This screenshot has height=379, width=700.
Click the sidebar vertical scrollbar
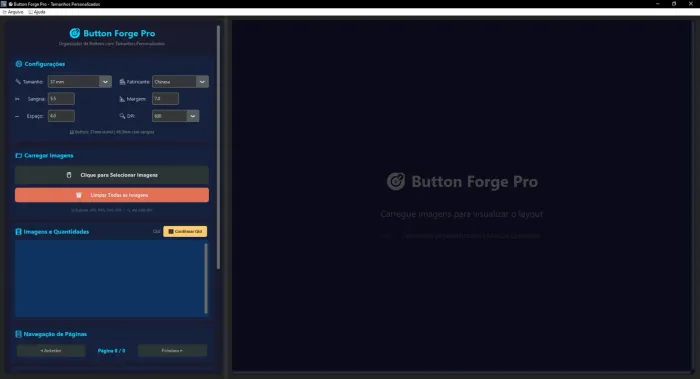pyautogui.click(x=218, y=147)
